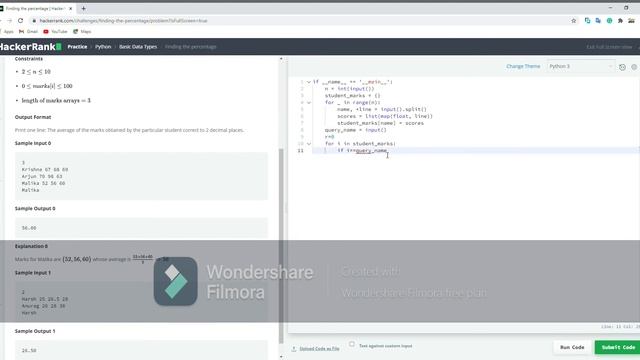Click the forward navigation arrow
This screenshot has width=640, height=360.
coord(9,20)
